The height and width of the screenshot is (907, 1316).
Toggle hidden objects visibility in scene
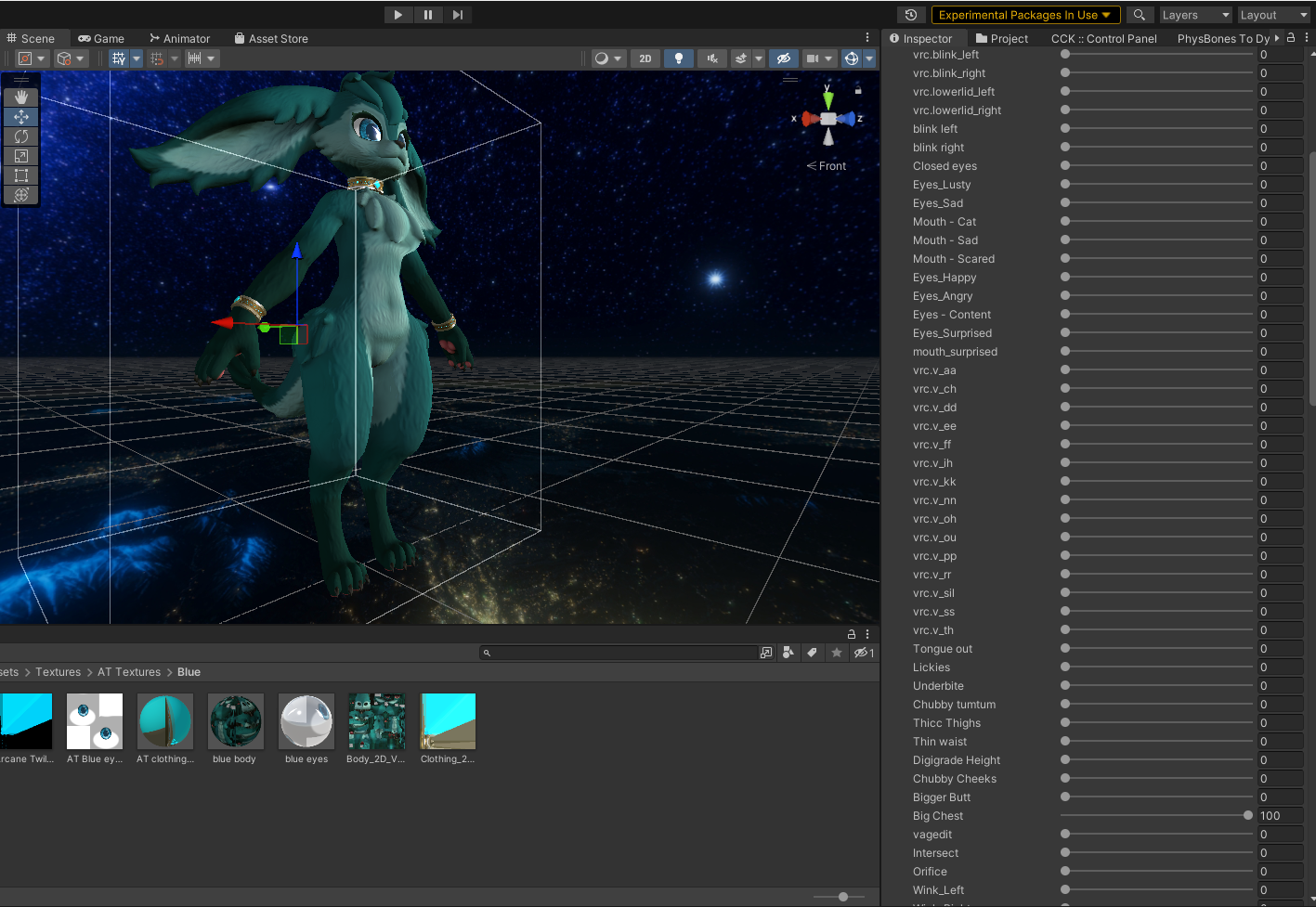pyautogui.click(x=784, y=58)
